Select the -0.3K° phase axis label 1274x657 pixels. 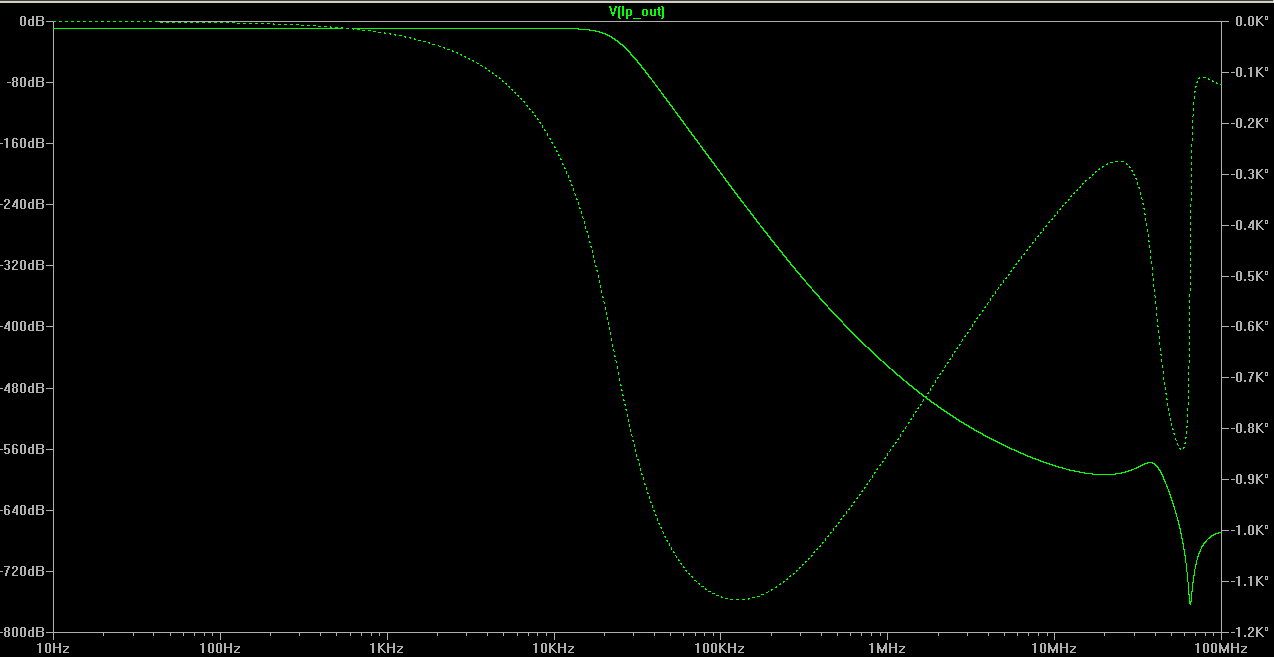1250,174
